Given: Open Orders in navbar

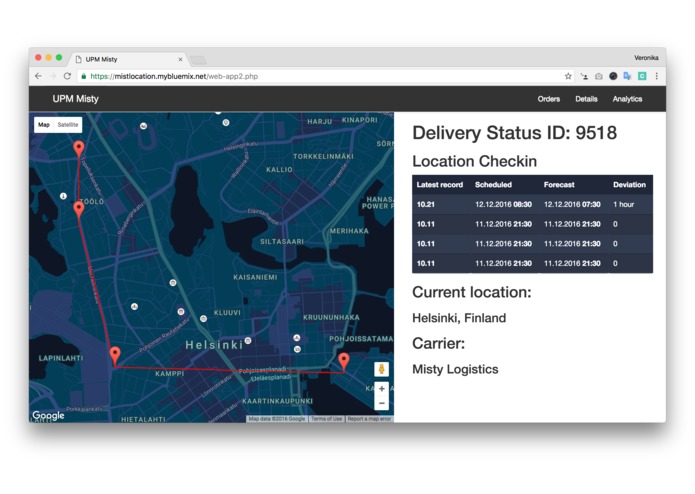Looking at the screenshot, I should (x=549, y=99).
